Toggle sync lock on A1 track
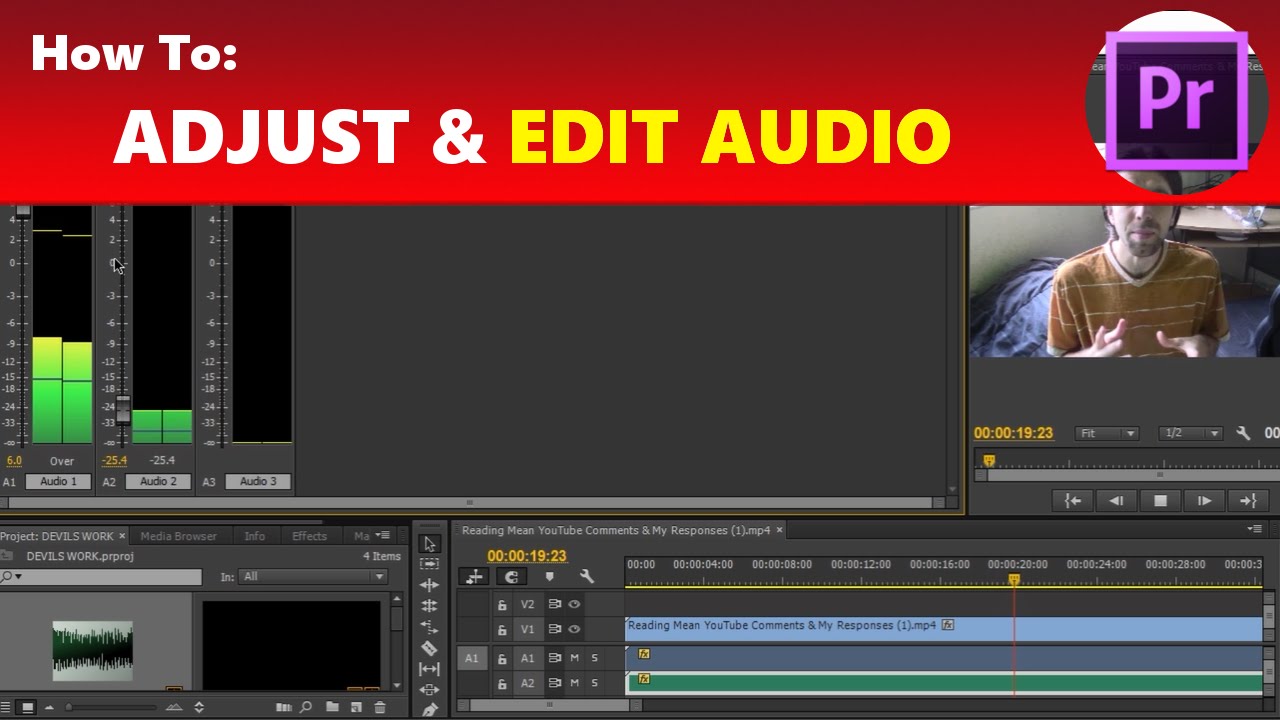1280x720 pixels. (x=554, y=658)
